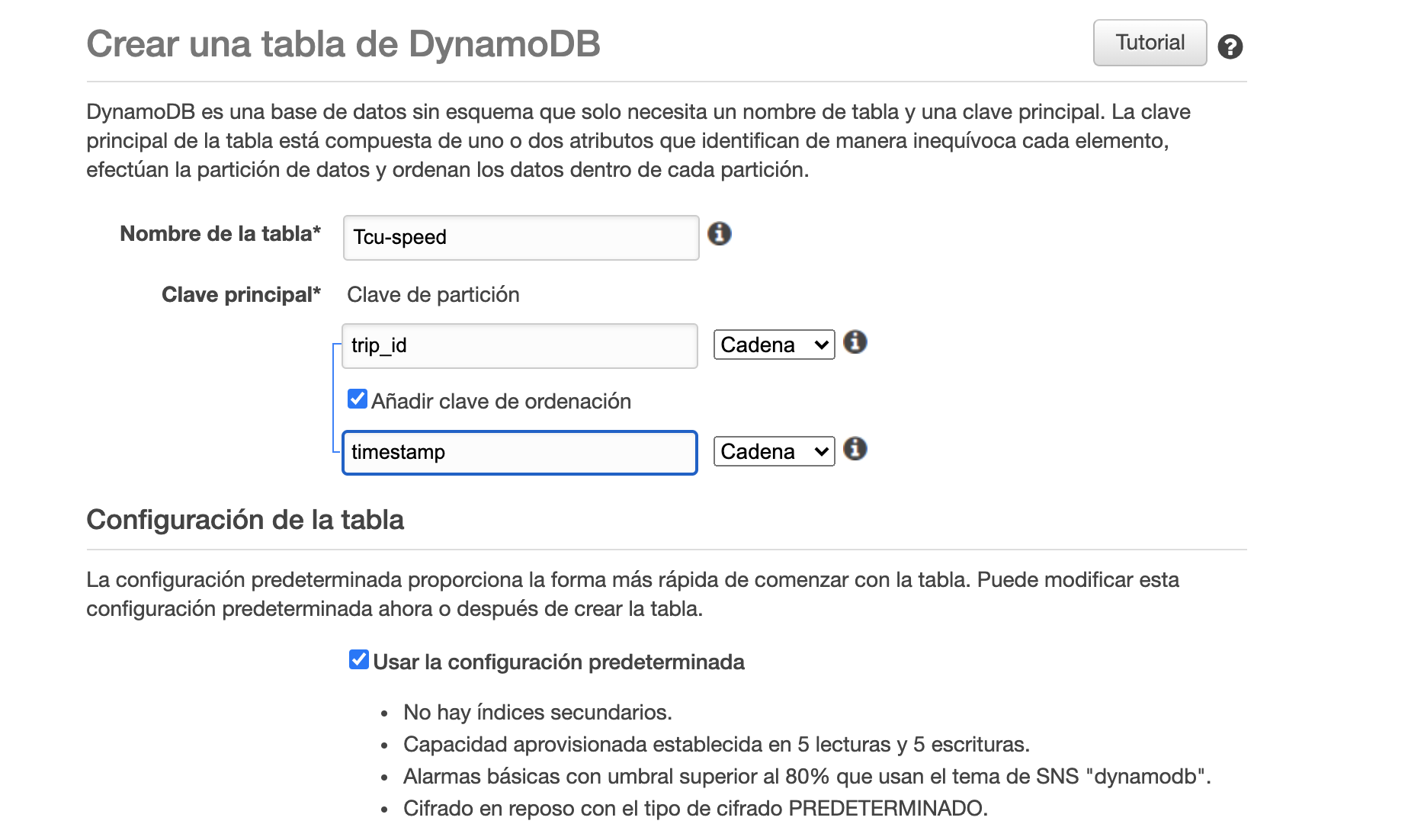The image size is (1424, 840).
Task: Click the timestamp sort key field
Action: (519, 453)
